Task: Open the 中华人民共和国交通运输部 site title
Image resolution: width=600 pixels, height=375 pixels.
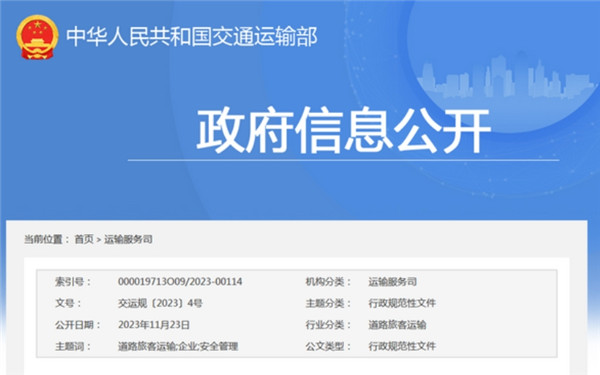Action: point(192,37)
